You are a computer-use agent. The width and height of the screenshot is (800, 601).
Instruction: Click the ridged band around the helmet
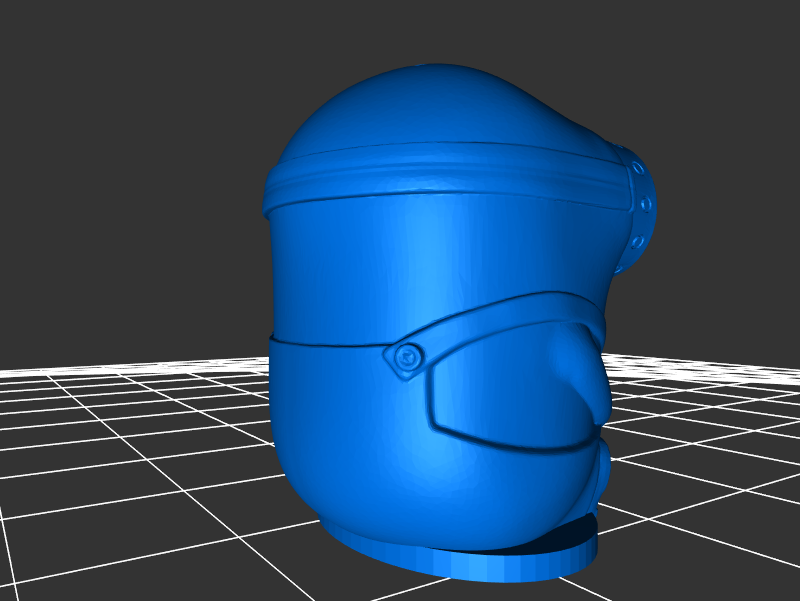440,178
